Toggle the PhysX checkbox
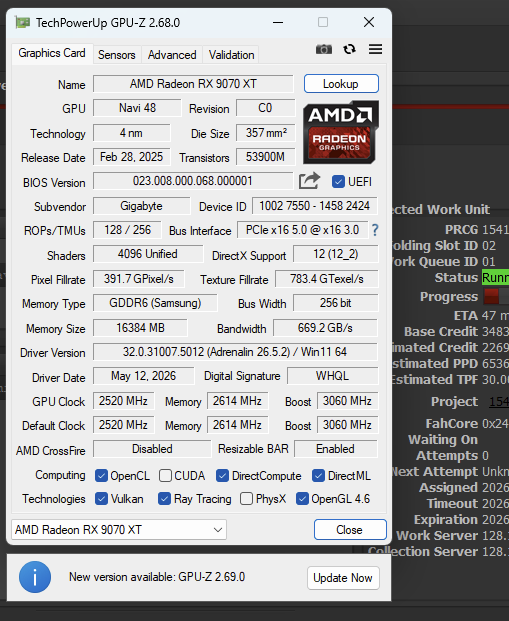The image size is (509, 621). (246, 499)
